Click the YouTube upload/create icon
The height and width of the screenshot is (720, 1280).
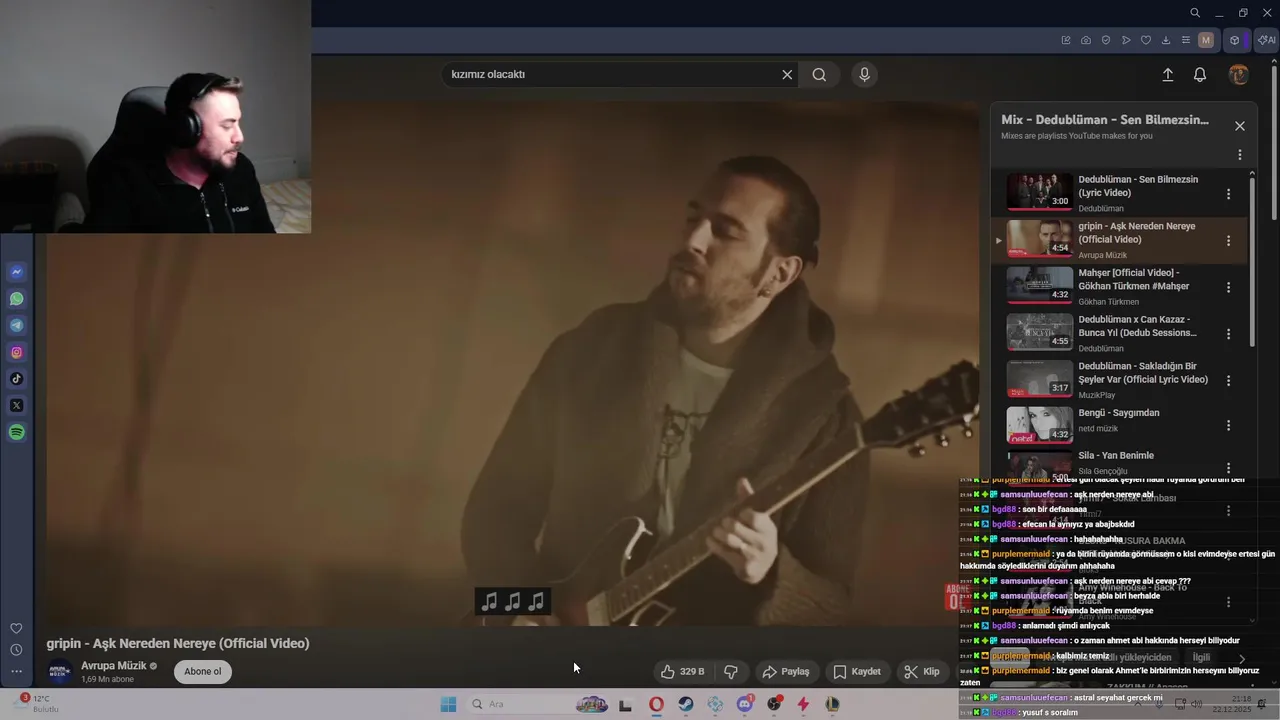(x=1167, y=75)
